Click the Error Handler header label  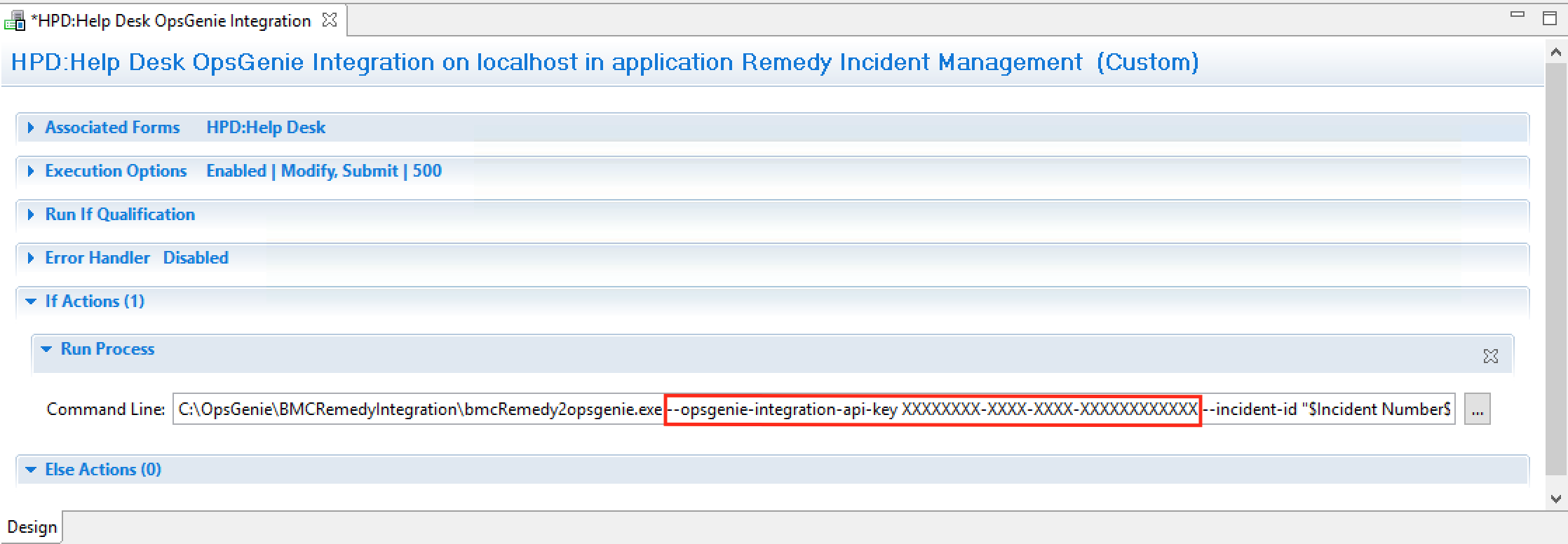pos(97,258)
